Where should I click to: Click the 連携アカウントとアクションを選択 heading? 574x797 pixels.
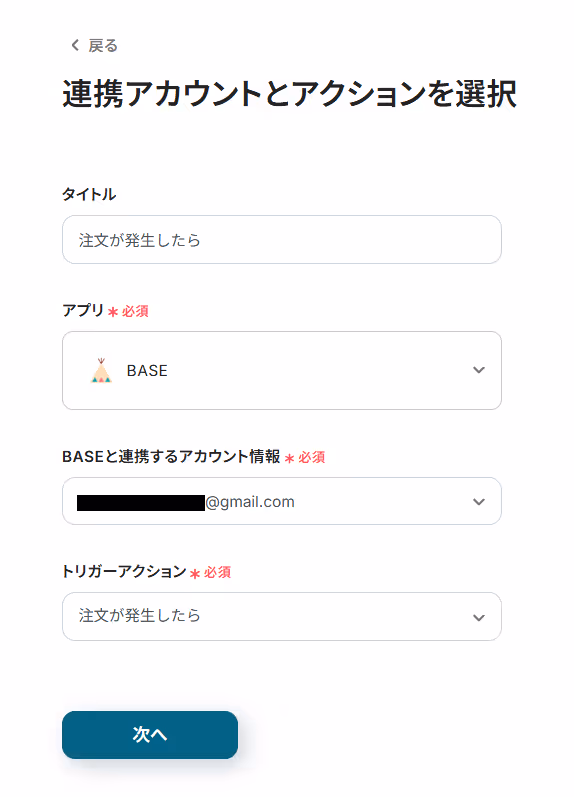click(x=289, y=94)
